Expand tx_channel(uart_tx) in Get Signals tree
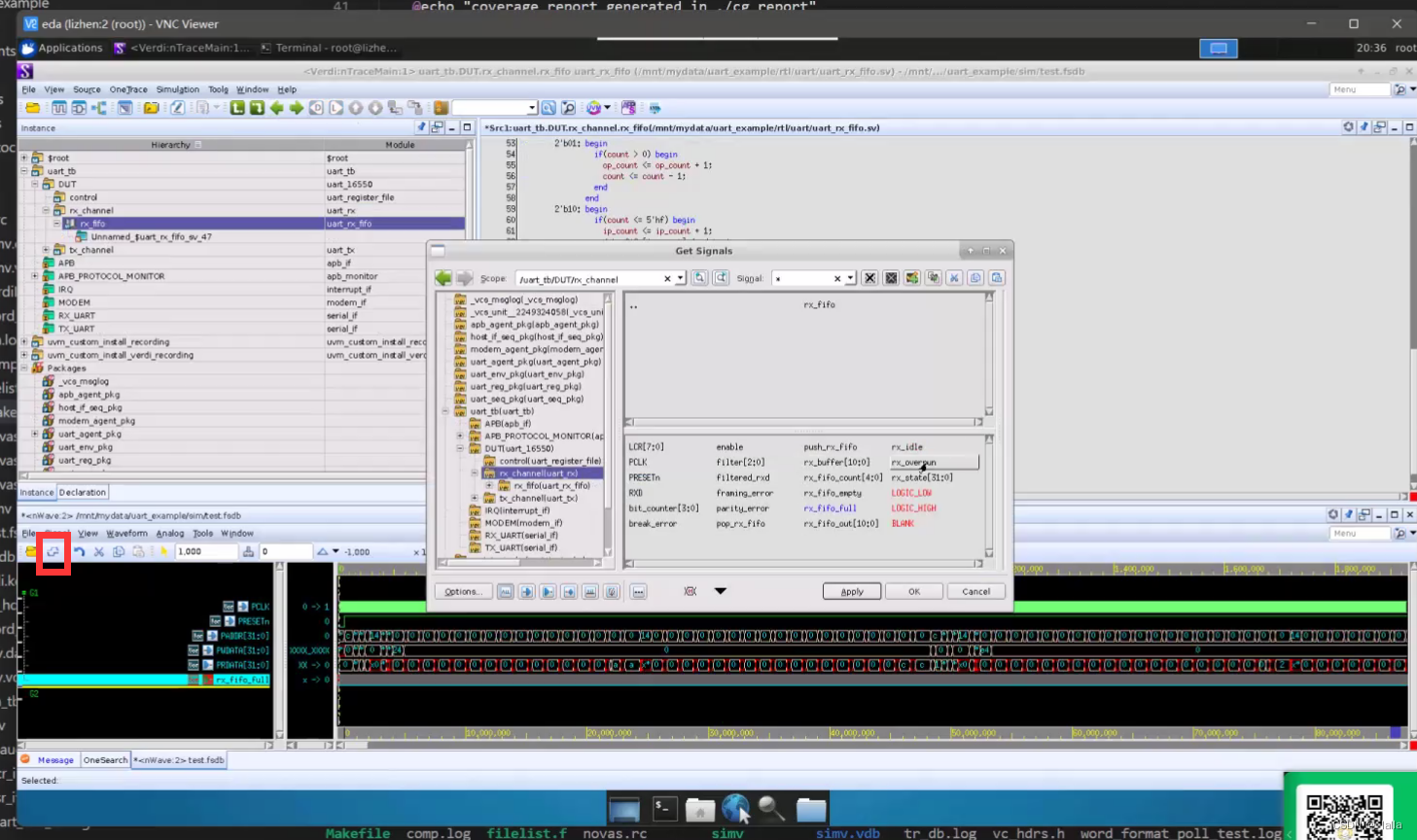Viewport: 1417px width, 840px height. [x=475, y=499]
